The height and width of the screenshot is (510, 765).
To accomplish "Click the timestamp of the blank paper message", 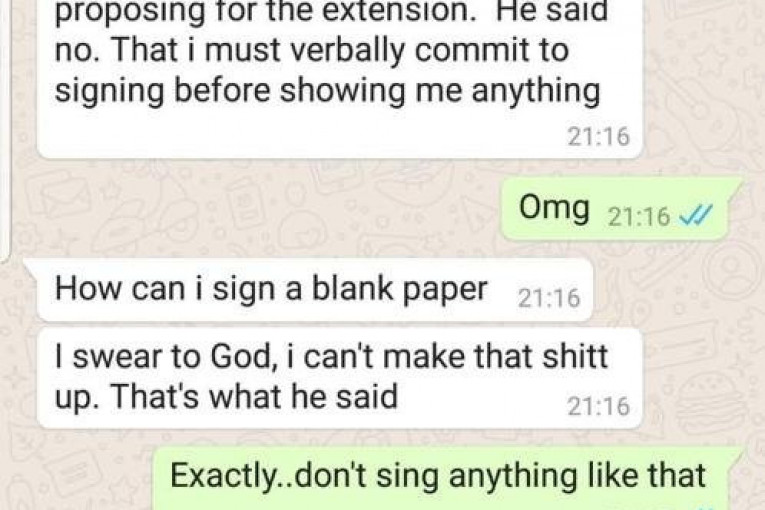I will 549,298.
